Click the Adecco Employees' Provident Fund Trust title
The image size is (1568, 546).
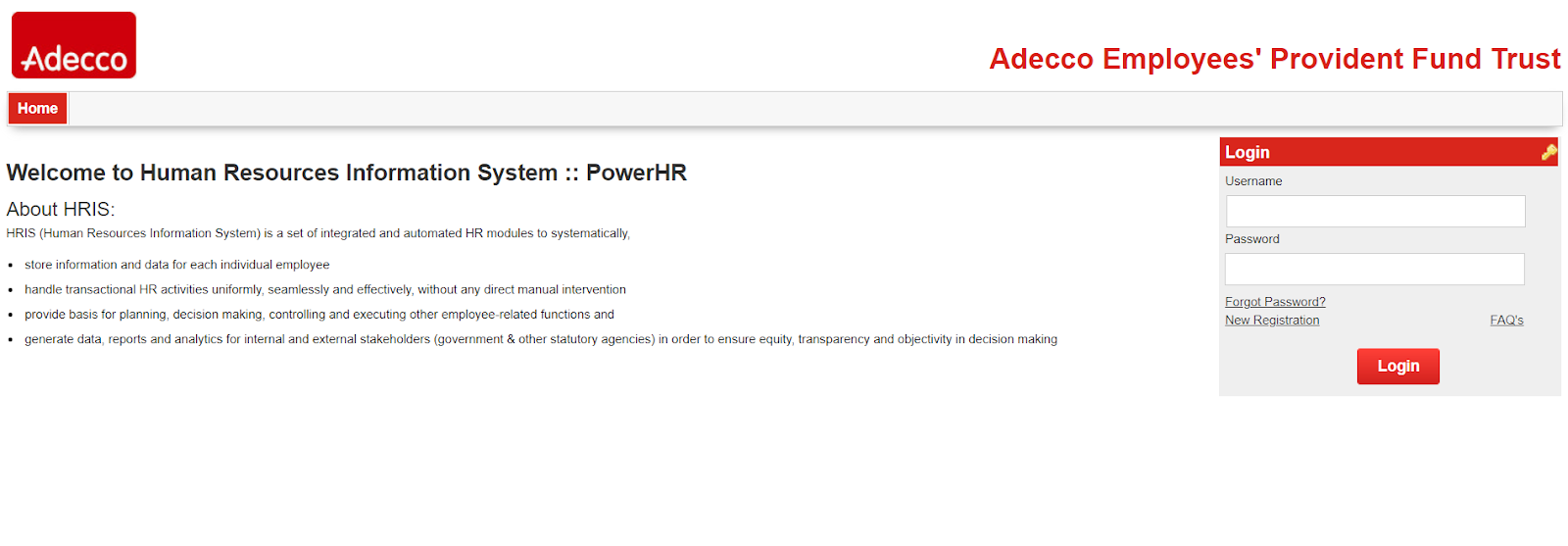(x=1275, y=59)
